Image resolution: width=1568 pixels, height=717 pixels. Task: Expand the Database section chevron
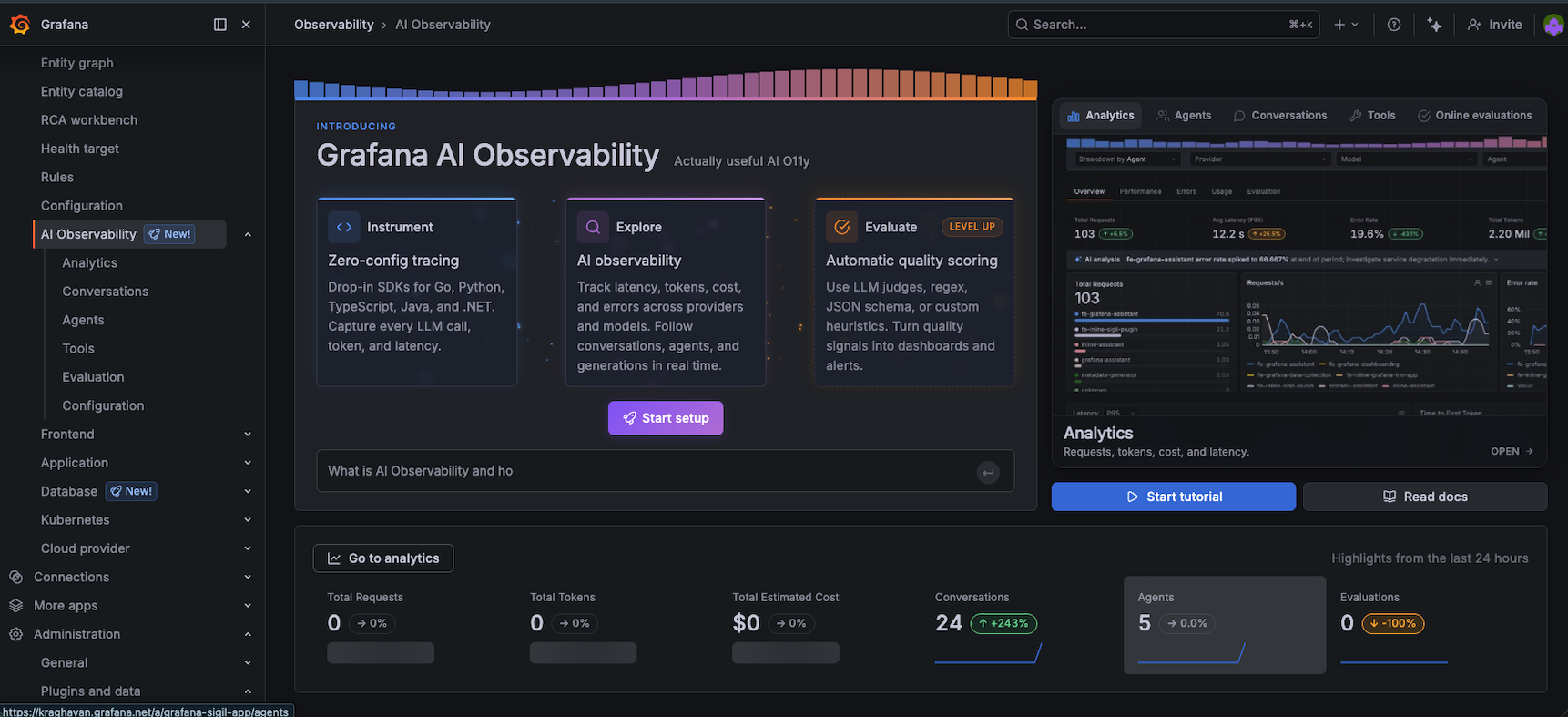(x=248, y=491)
